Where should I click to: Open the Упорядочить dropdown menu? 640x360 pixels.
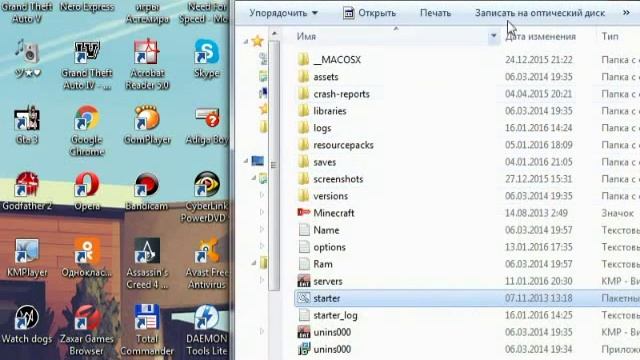pos(283,13)
